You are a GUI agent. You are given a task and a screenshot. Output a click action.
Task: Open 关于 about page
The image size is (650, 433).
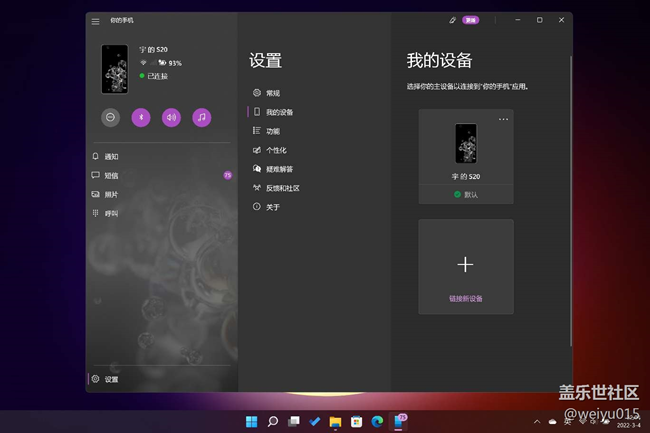coord(272,207)
